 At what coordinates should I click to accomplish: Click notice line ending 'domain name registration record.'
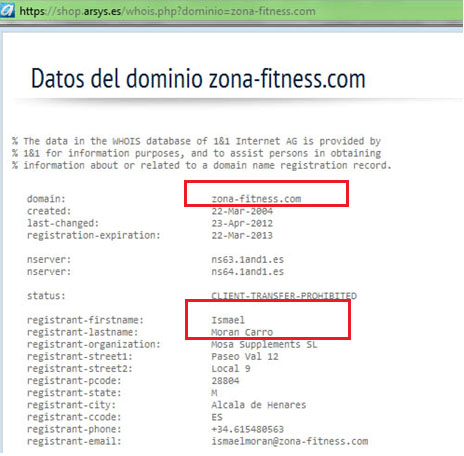click(202, 165)
